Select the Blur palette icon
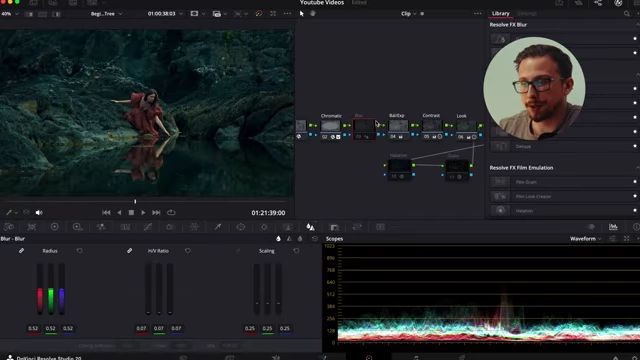The height and width of the screenshot is (360, 640). pyautogui.click(x=311, y=227)
